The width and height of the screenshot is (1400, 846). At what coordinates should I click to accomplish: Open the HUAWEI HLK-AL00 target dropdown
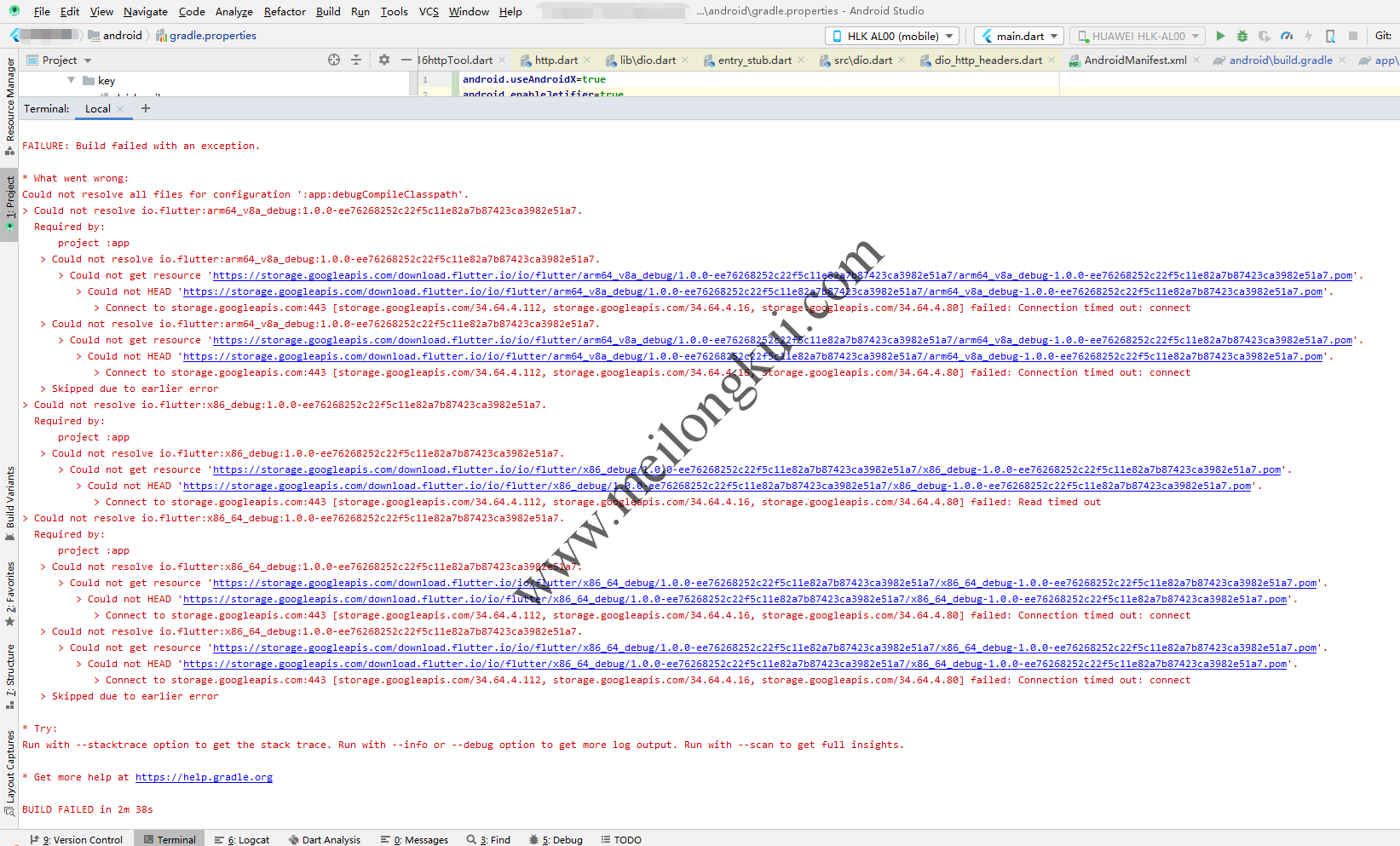(x=1138, y=36)
